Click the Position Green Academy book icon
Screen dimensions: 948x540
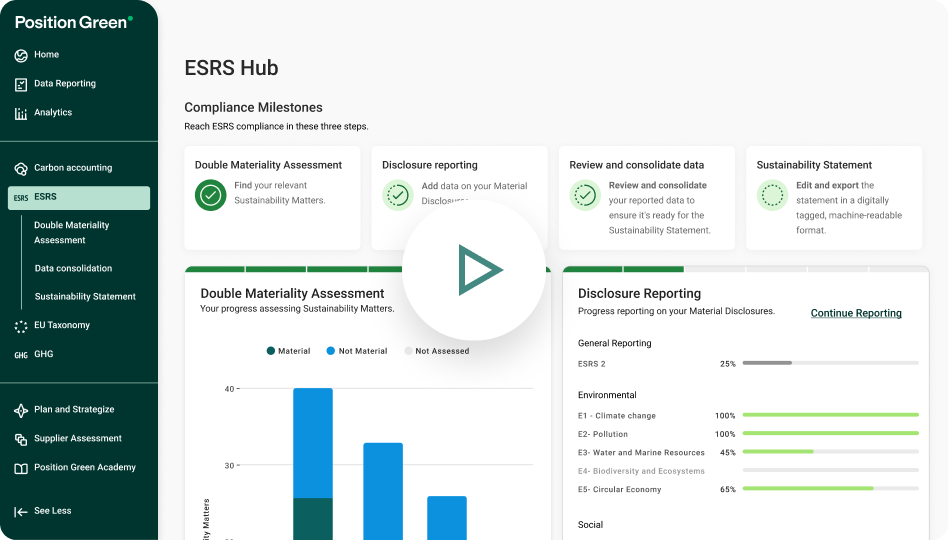(21, 468)
